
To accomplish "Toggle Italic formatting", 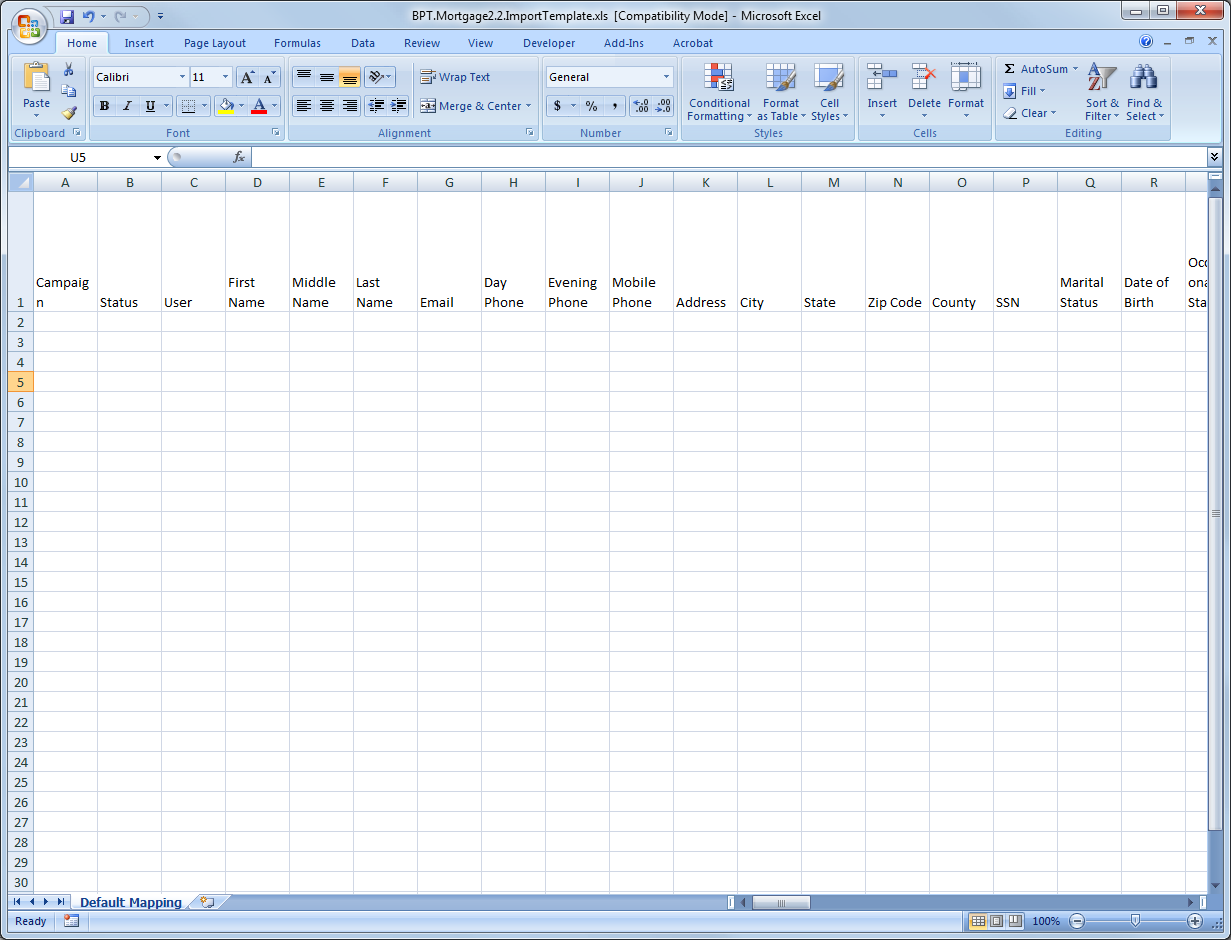I will click(x=127, y=106).
